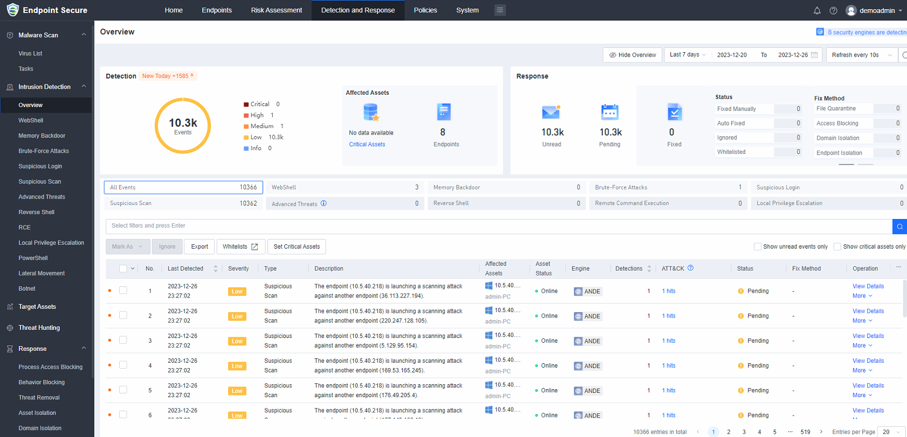
Task: Click View Details in row 3
Action: [x=868, y=336]
